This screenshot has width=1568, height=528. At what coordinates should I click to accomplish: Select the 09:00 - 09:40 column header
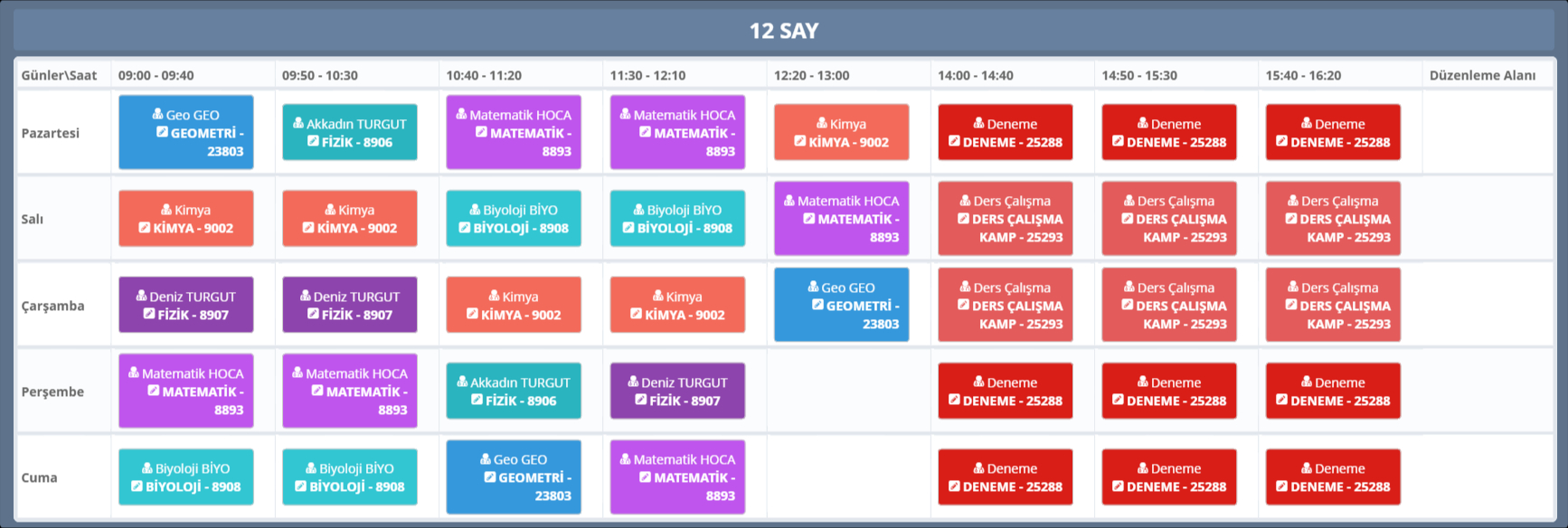point(156,75)
